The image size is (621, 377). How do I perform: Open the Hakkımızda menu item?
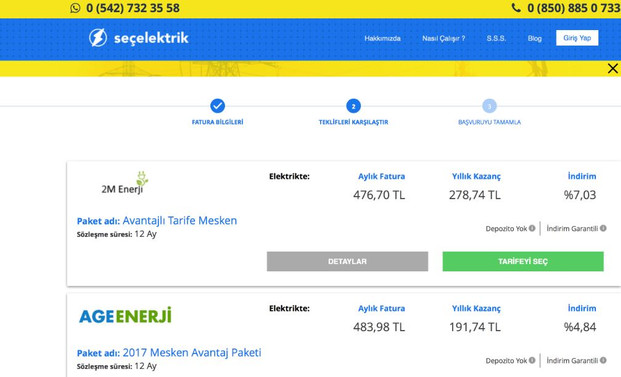382,38
